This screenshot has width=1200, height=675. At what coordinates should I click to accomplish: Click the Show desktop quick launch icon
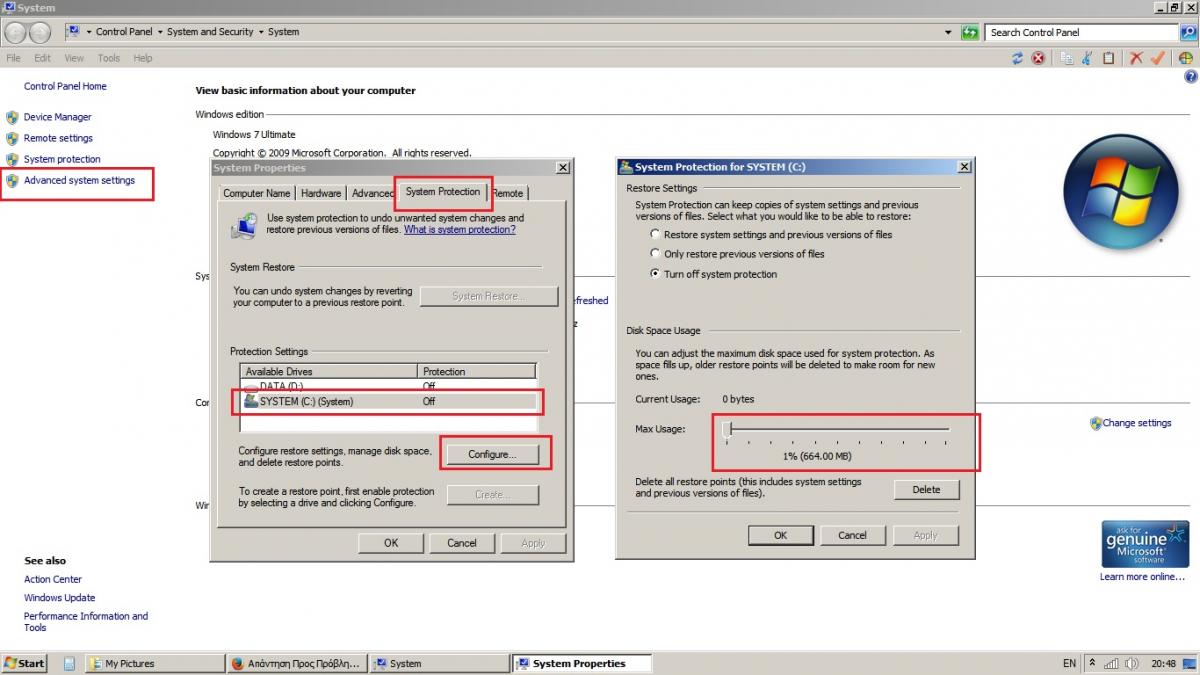(x=70, y=663)
